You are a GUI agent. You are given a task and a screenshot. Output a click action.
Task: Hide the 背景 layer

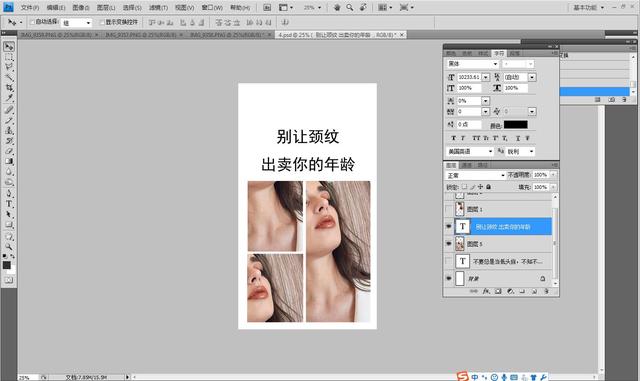449,279
